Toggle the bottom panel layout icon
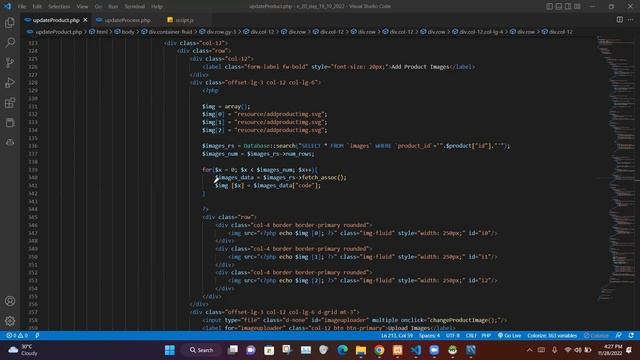 click(559, 6)
